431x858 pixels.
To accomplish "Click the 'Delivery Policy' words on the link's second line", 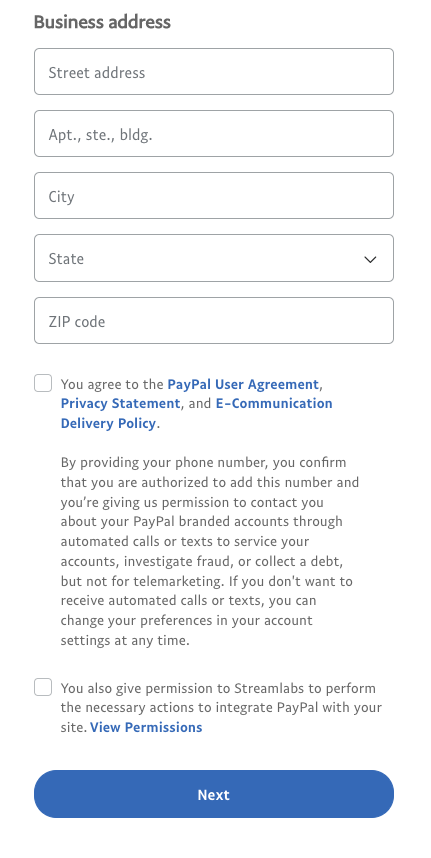I will [x=108, y=424].
